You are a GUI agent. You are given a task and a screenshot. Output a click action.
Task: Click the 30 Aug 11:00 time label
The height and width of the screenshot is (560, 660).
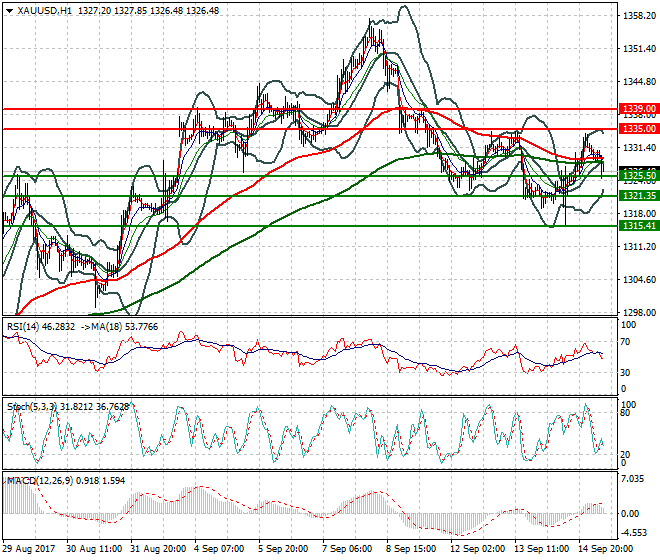pyautogui.click(x=94, y=549)
